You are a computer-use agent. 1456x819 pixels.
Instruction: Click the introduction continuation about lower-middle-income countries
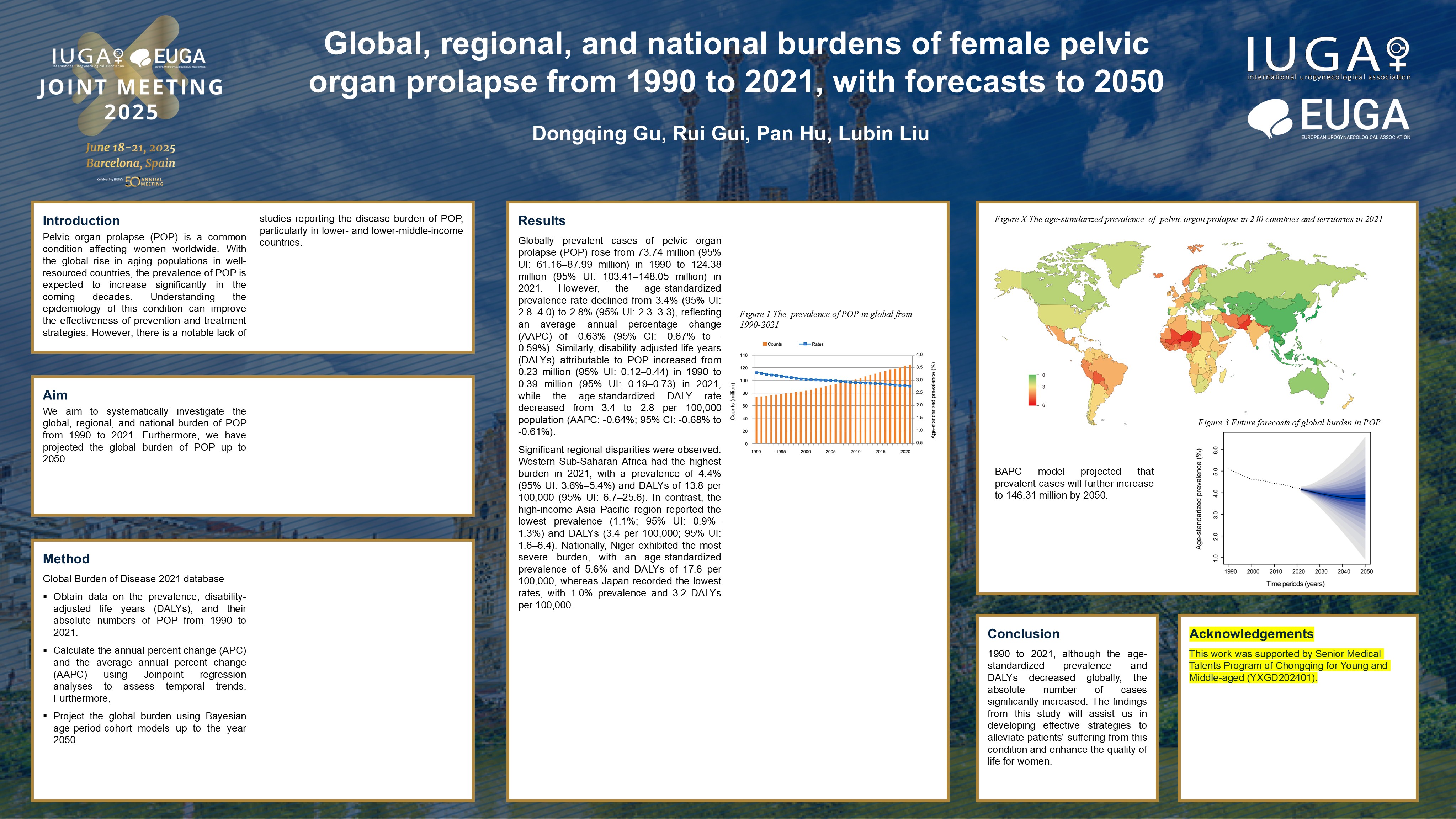tap(361, 230)
